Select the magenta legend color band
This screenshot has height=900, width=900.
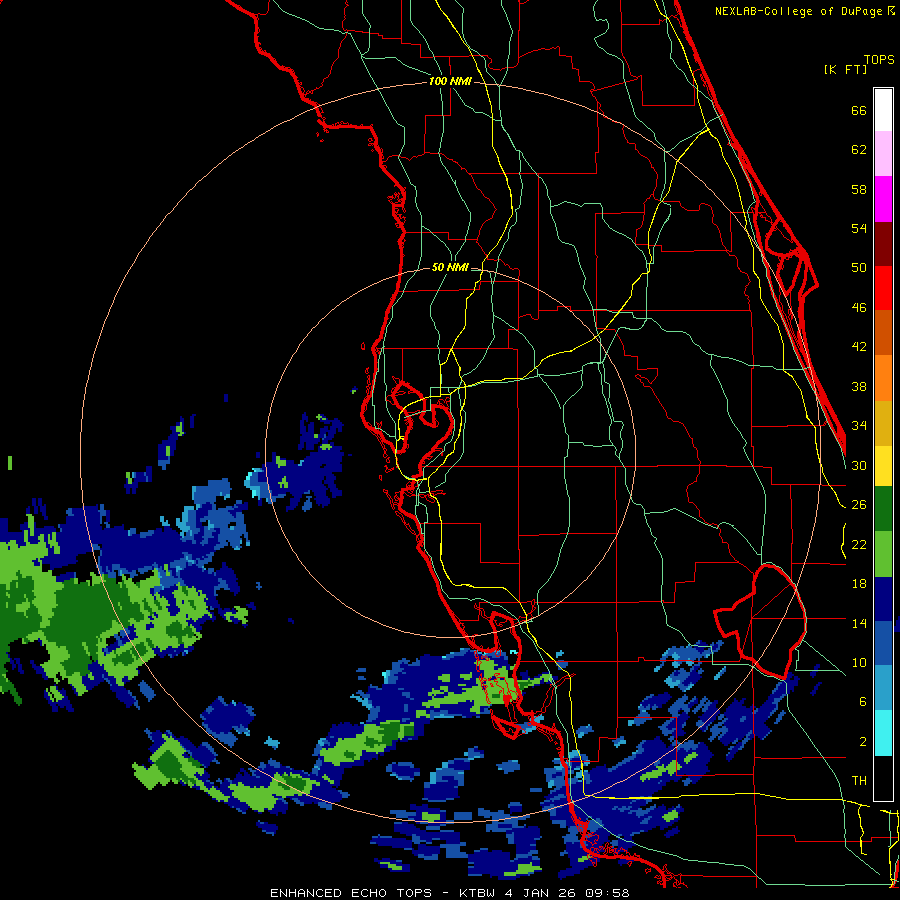coord(883,199)
